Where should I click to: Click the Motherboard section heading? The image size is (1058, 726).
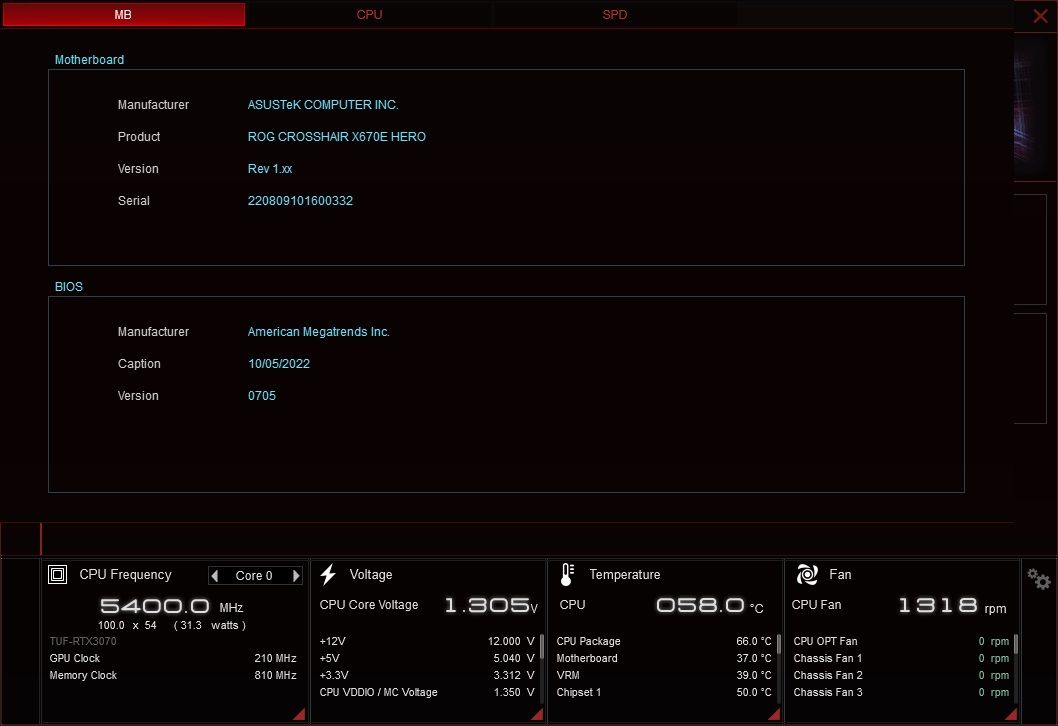pos(89,59)
